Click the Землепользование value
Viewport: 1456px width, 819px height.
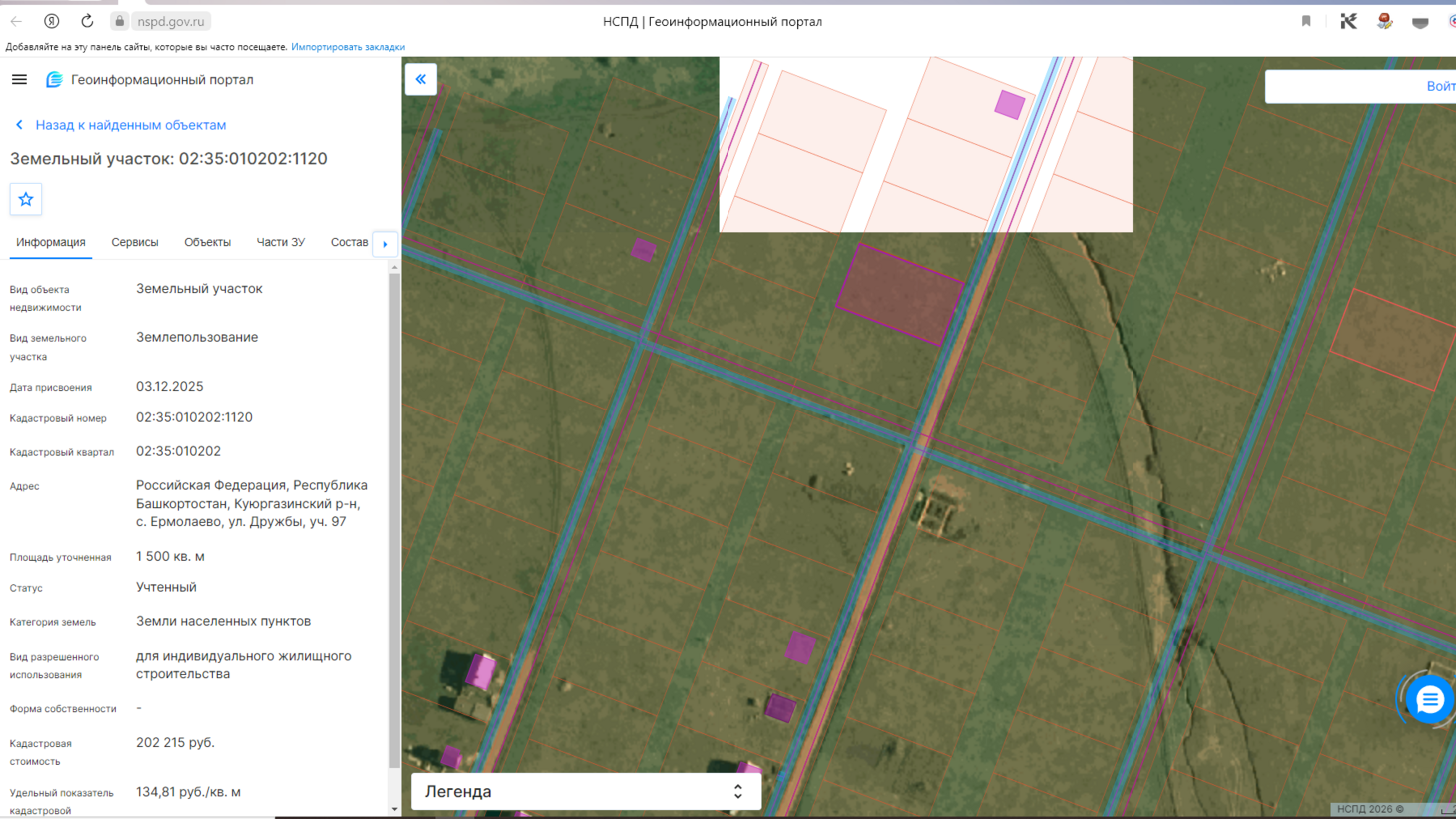click(x=197, y=337)
